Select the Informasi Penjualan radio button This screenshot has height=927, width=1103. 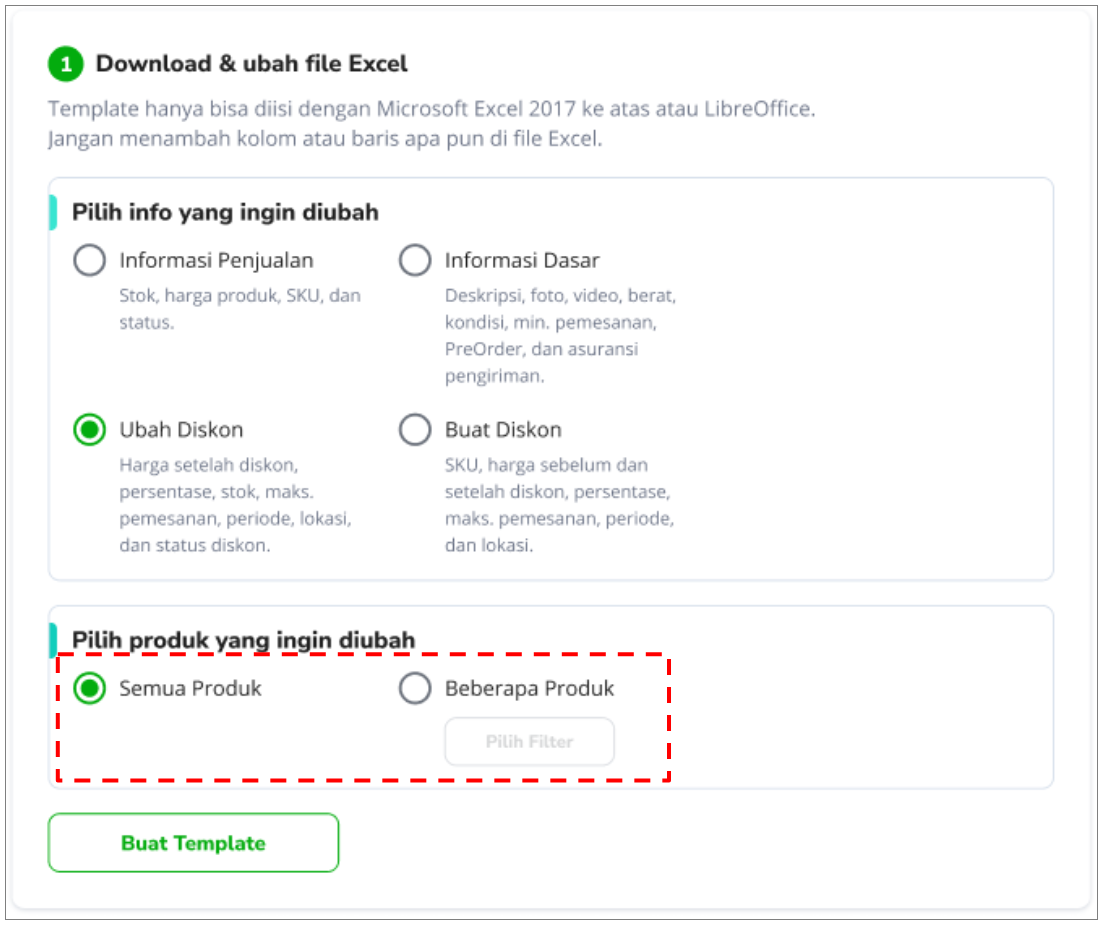click(x=89, y=260)
